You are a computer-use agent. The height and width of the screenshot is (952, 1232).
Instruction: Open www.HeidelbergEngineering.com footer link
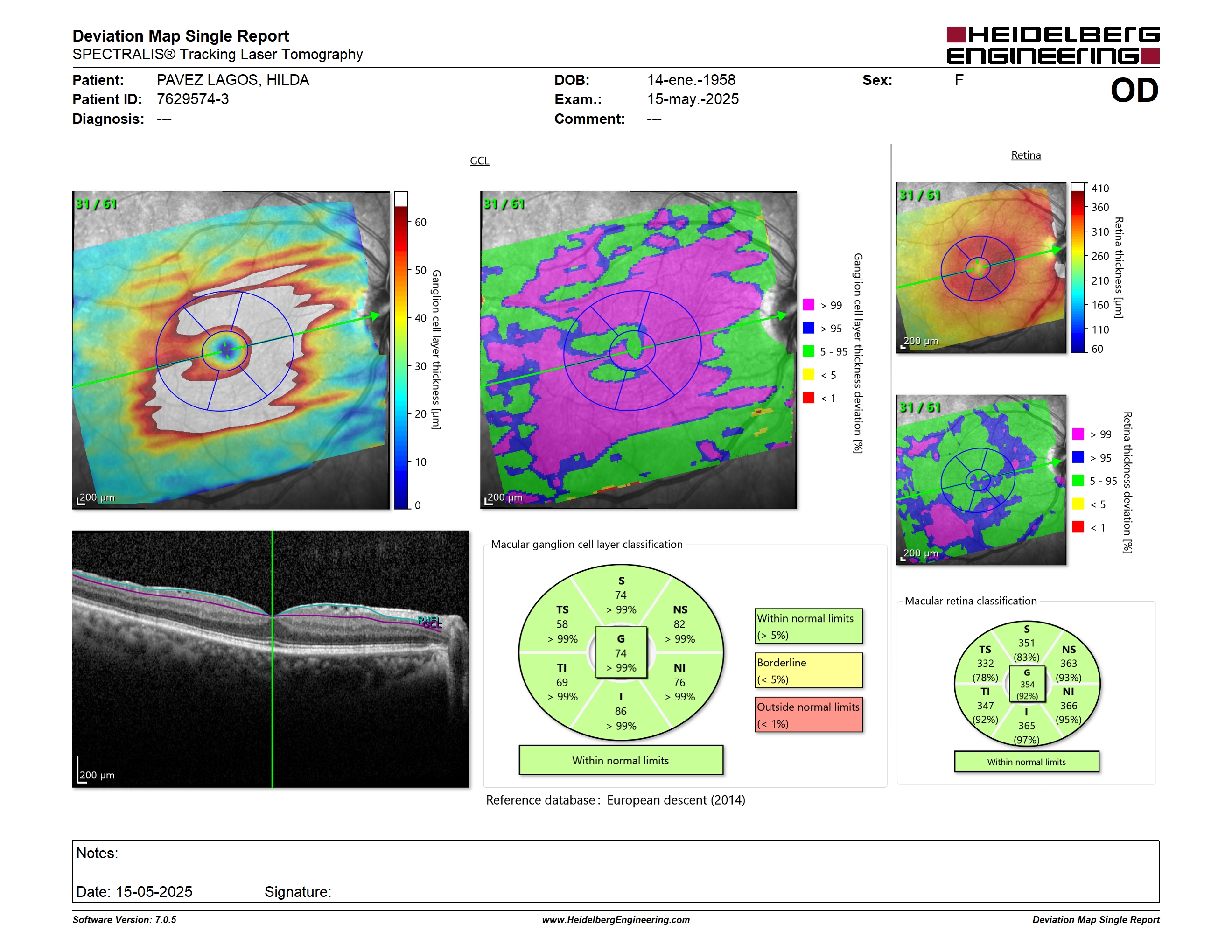point(616,919)
